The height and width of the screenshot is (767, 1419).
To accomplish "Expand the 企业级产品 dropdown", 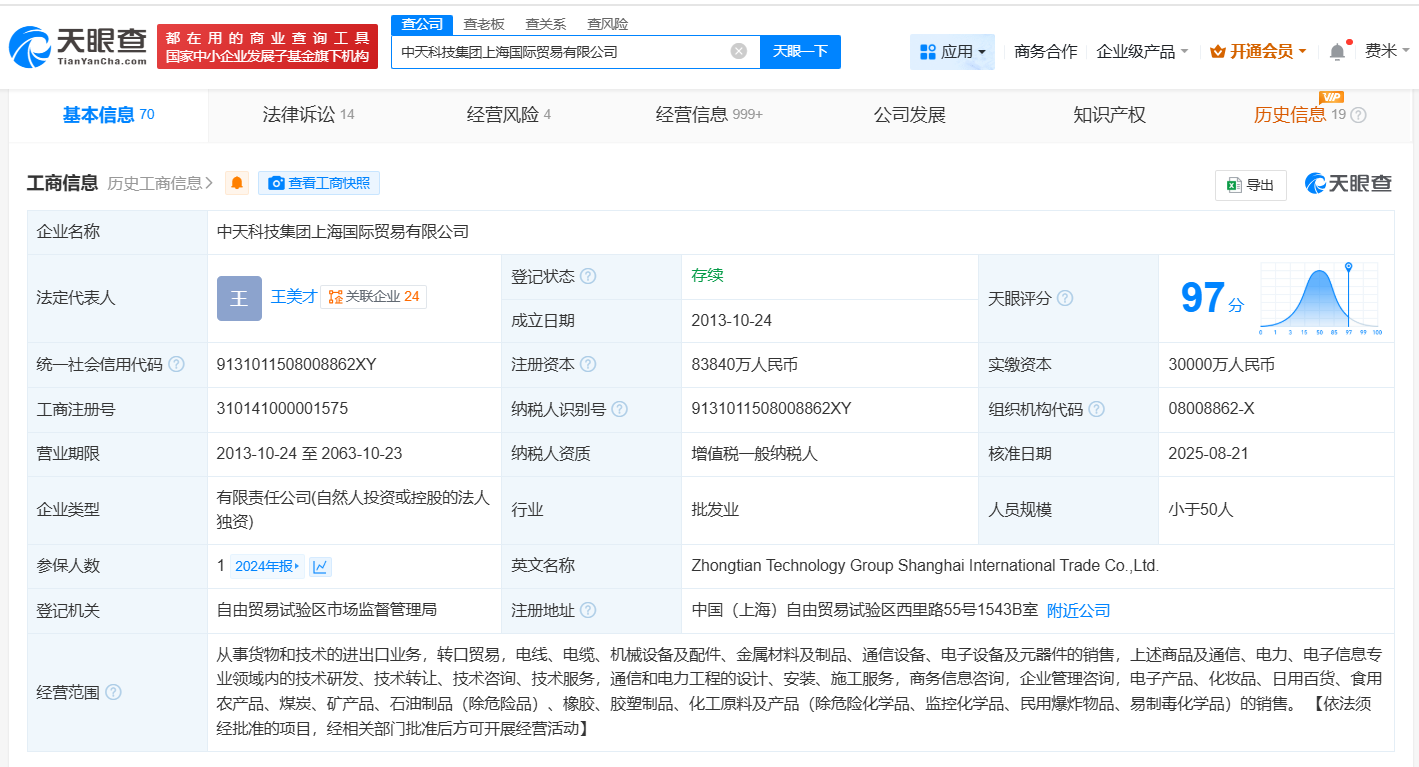I will click(x=1135, y=51).
